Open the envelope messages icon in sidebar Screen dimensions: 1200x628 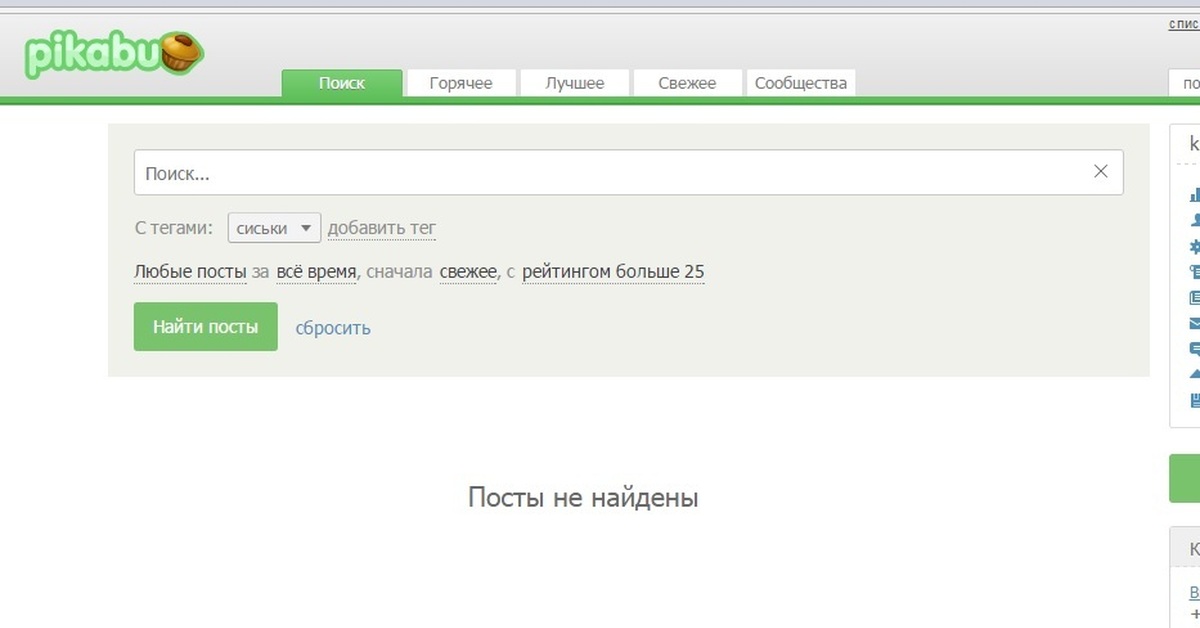(1194, 324)
